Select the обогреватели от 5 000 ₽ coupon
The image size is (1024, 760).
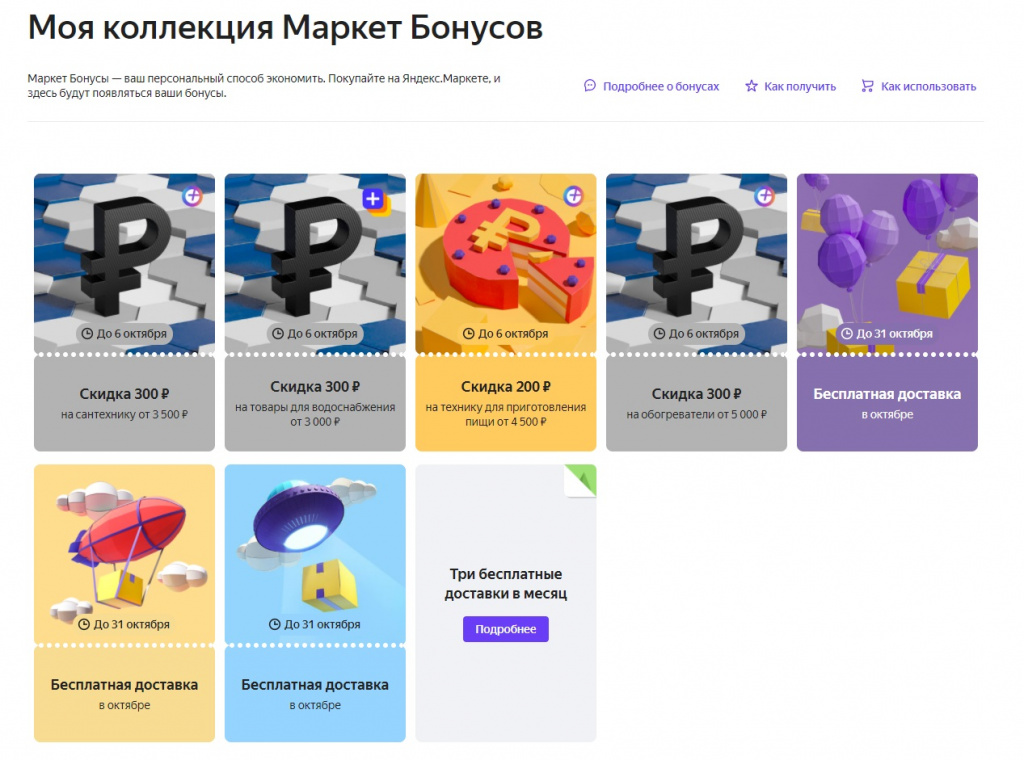pos(696,312)
